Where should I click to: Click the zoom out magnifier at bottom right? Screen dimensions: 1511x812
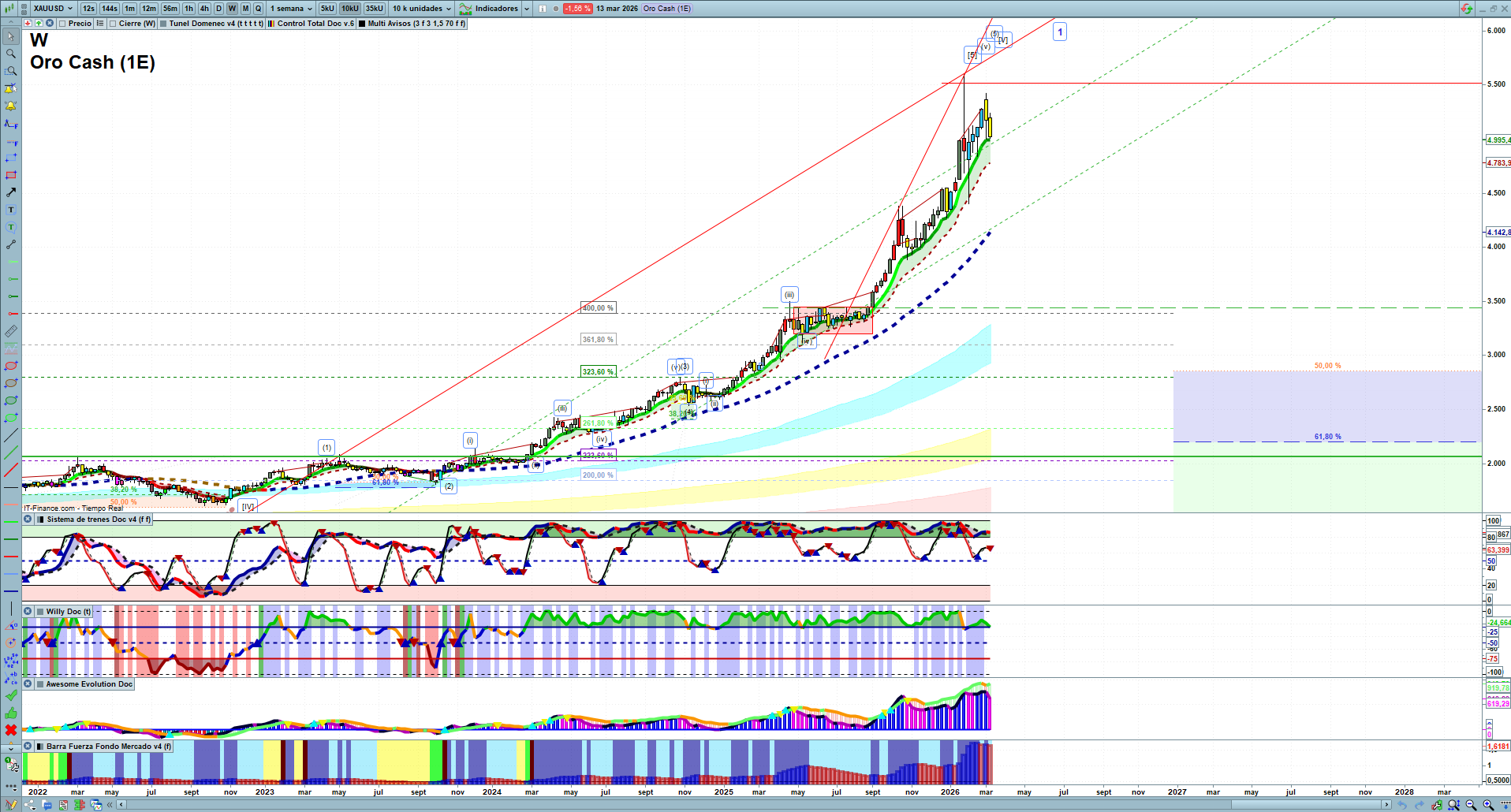tap(1471, 805)
